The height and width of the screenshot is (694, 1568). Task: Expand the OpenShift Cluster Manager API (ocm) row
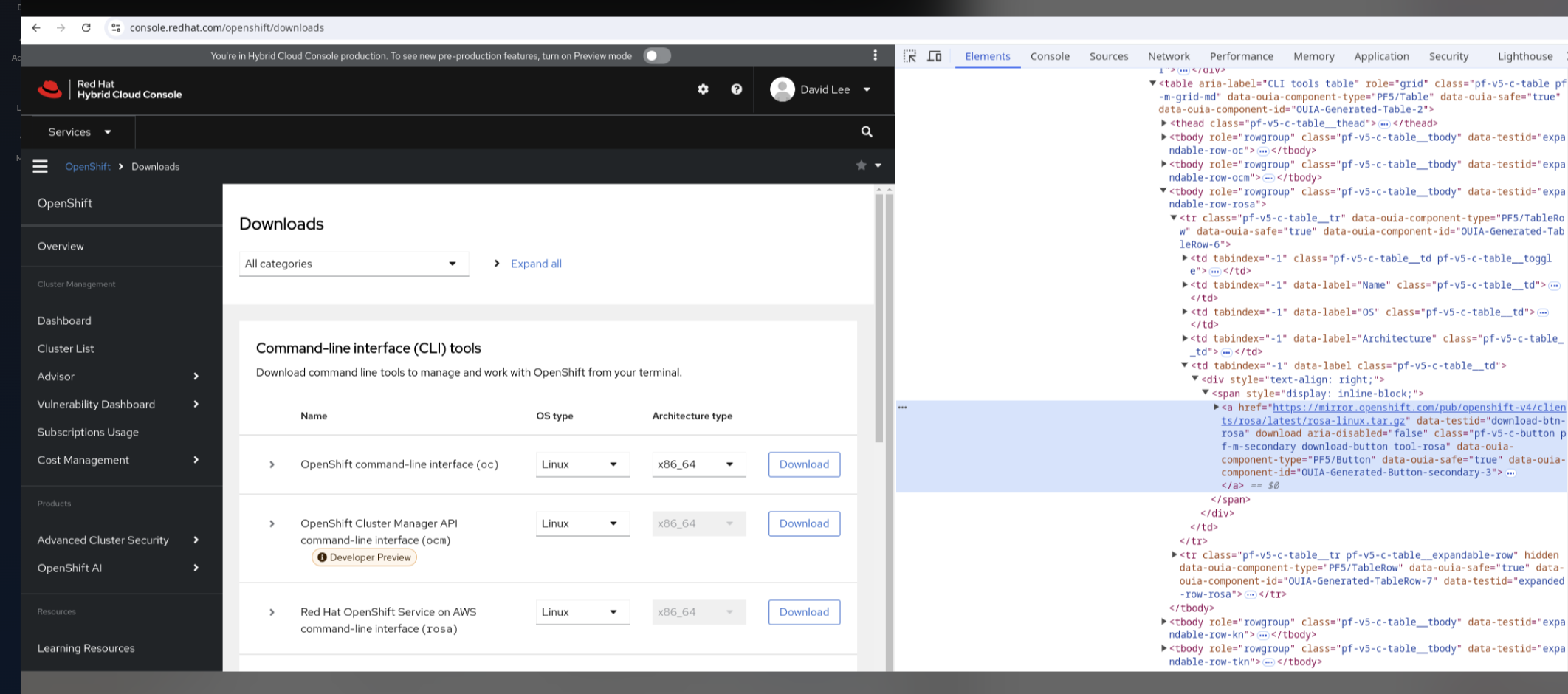point(272,523)
